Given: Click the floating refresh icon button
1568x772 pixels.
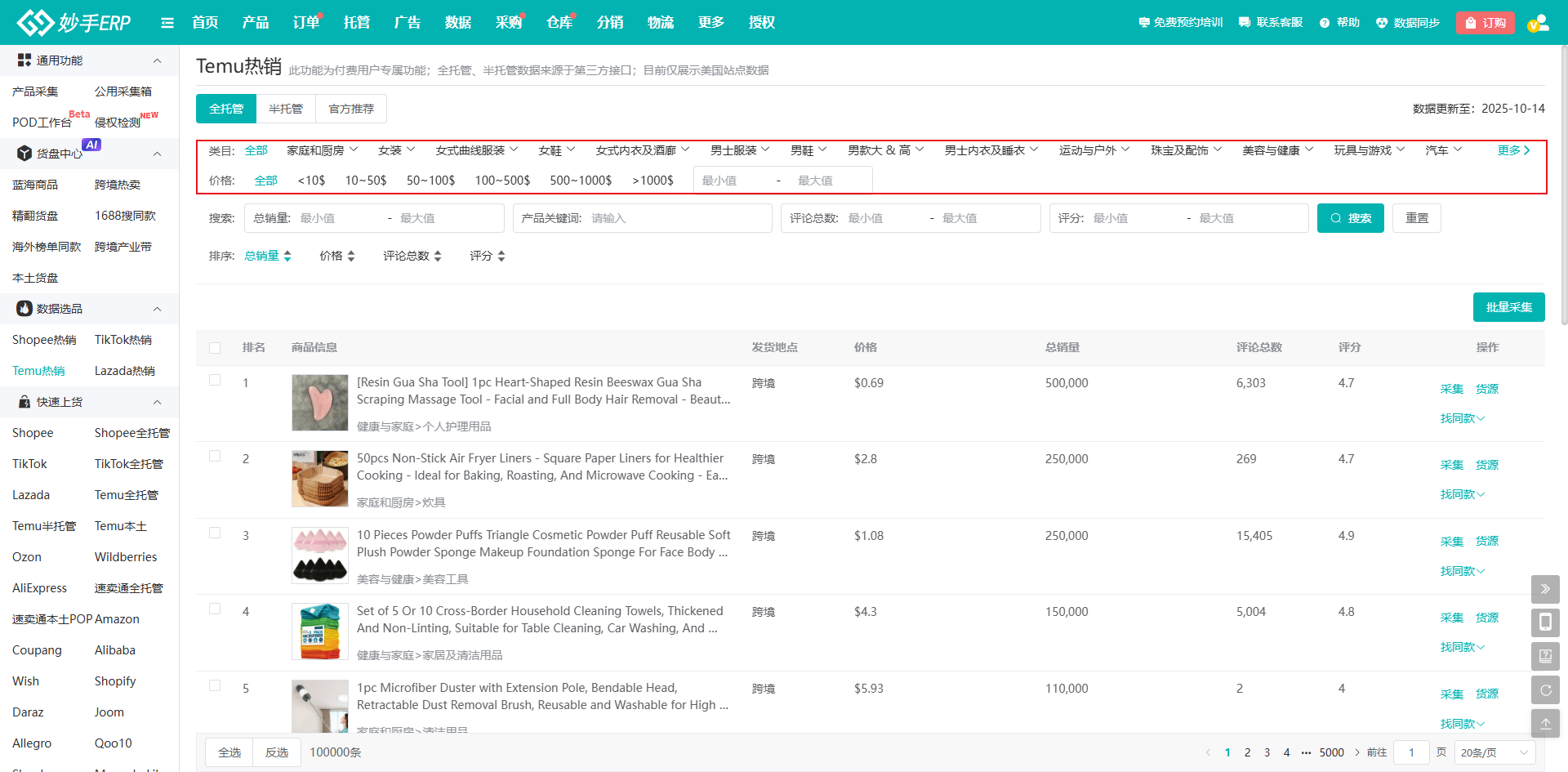Looking at the screenshot, I should click(x=1545, y=690).
